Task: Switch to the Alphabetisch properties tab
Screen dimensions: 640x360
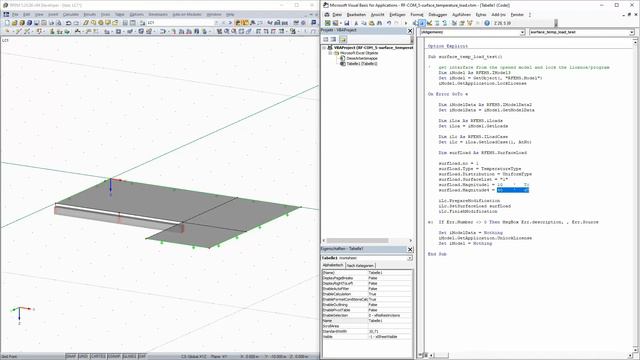Action: (333, 265)
